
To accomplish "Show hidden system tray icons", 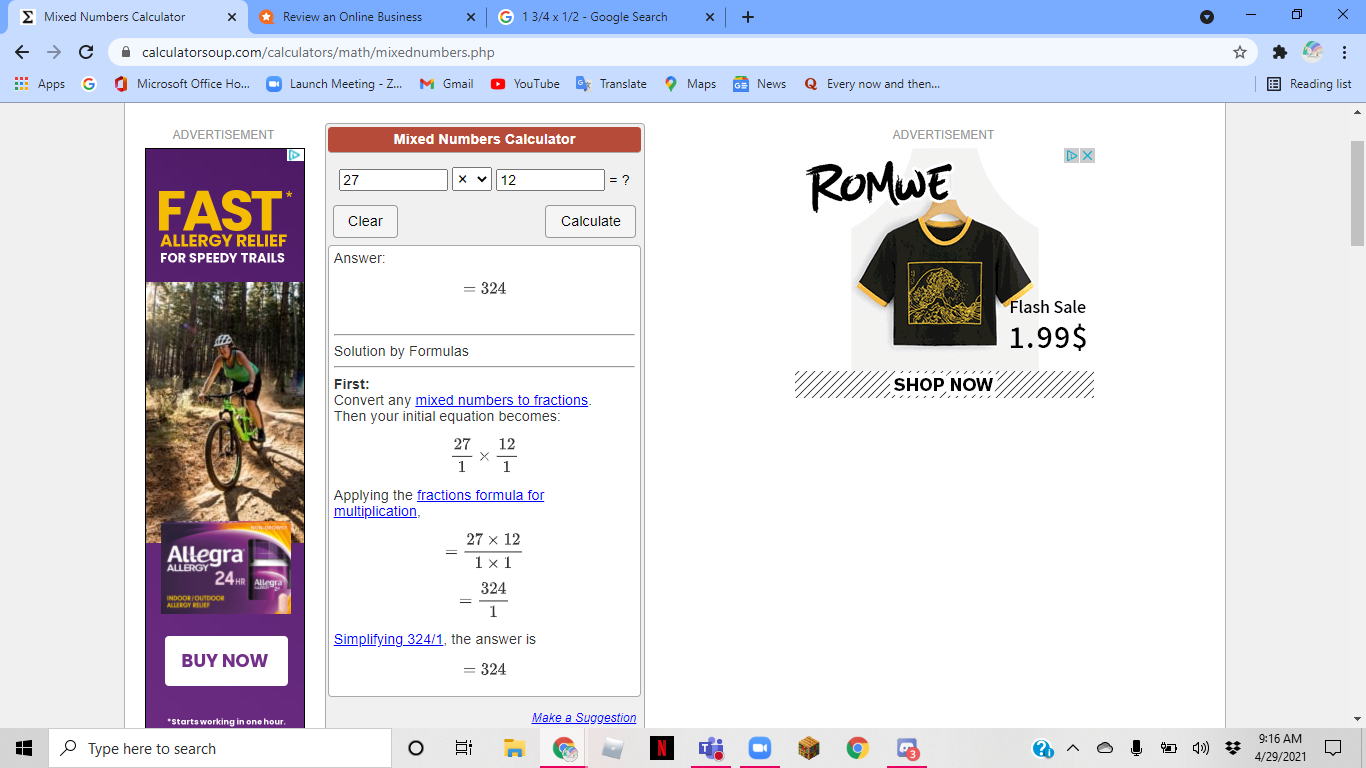I will click(1073, 748).
